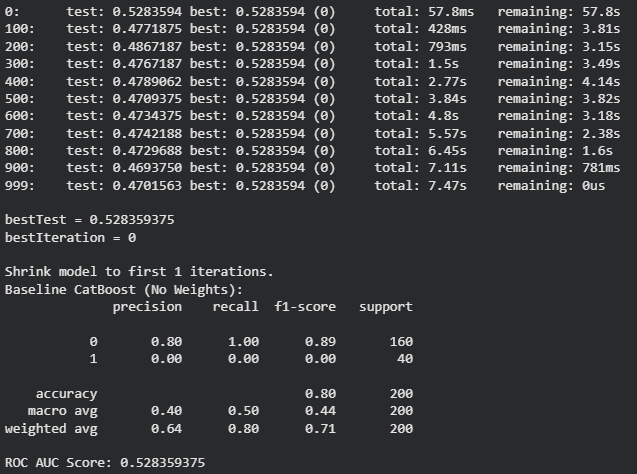Select the 'weighted avg' row label
The image size is (637, 474).
tap(51, 429)
